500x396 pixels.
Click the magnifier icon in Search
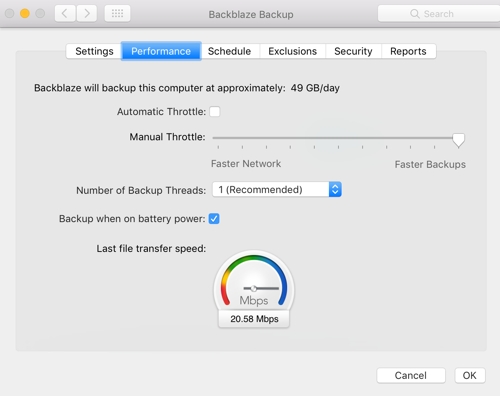click(415, 14)
